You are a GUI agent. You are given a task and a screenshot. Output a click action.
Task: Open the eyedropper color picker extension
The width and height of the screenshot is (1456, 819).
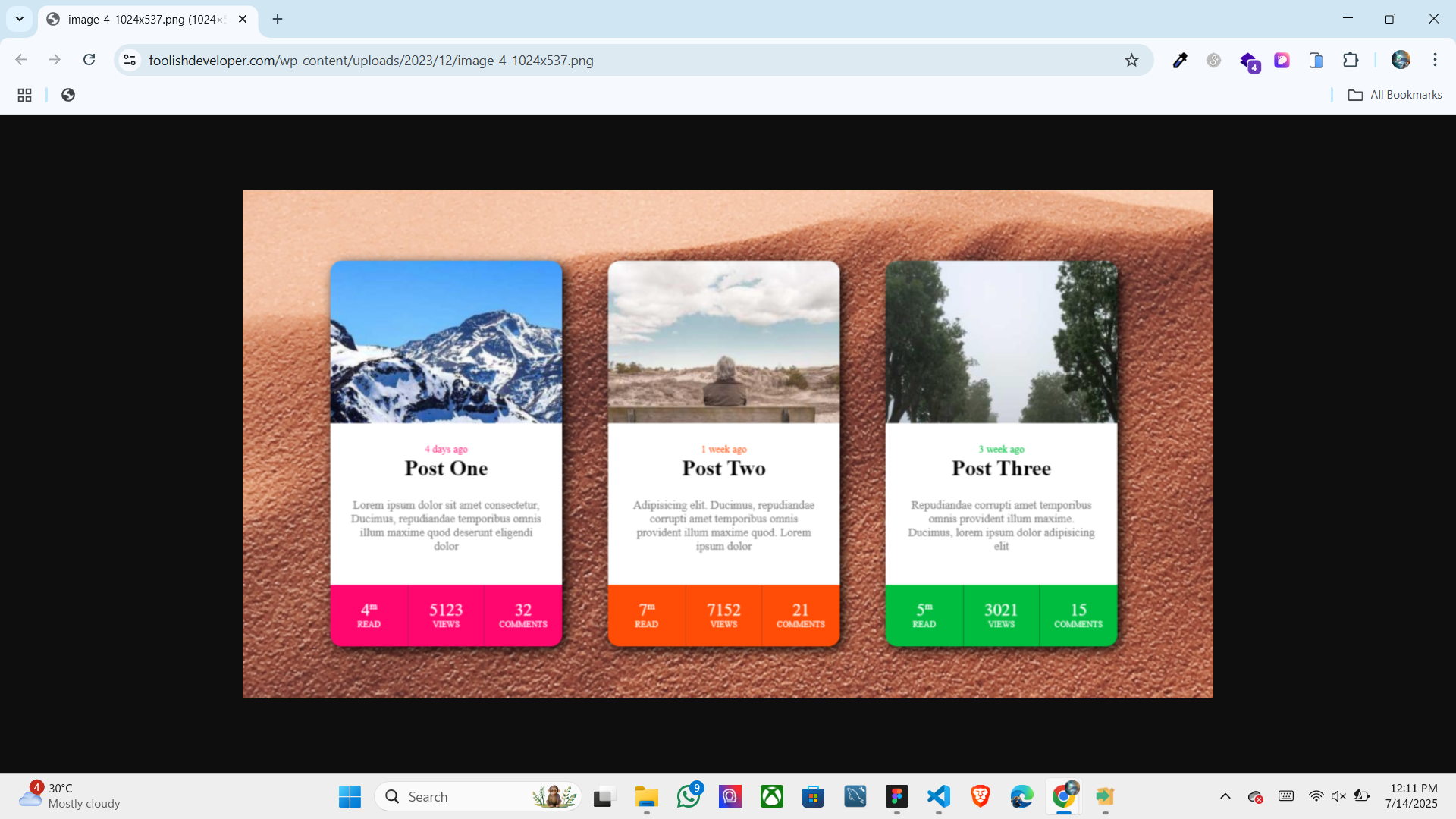(x=1179, y=60)
